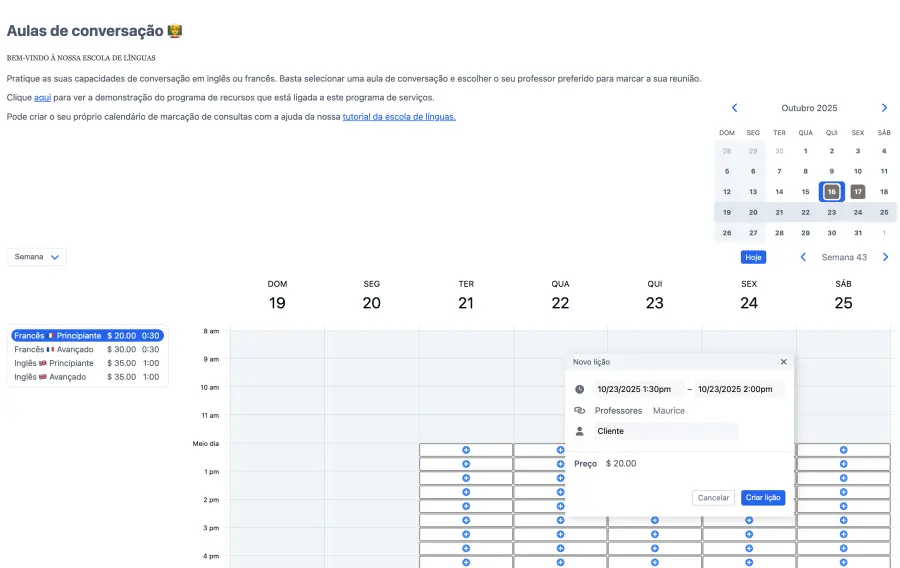Select professor Maurice in dialog
900x568 pixels.
(x=669, y=411)
